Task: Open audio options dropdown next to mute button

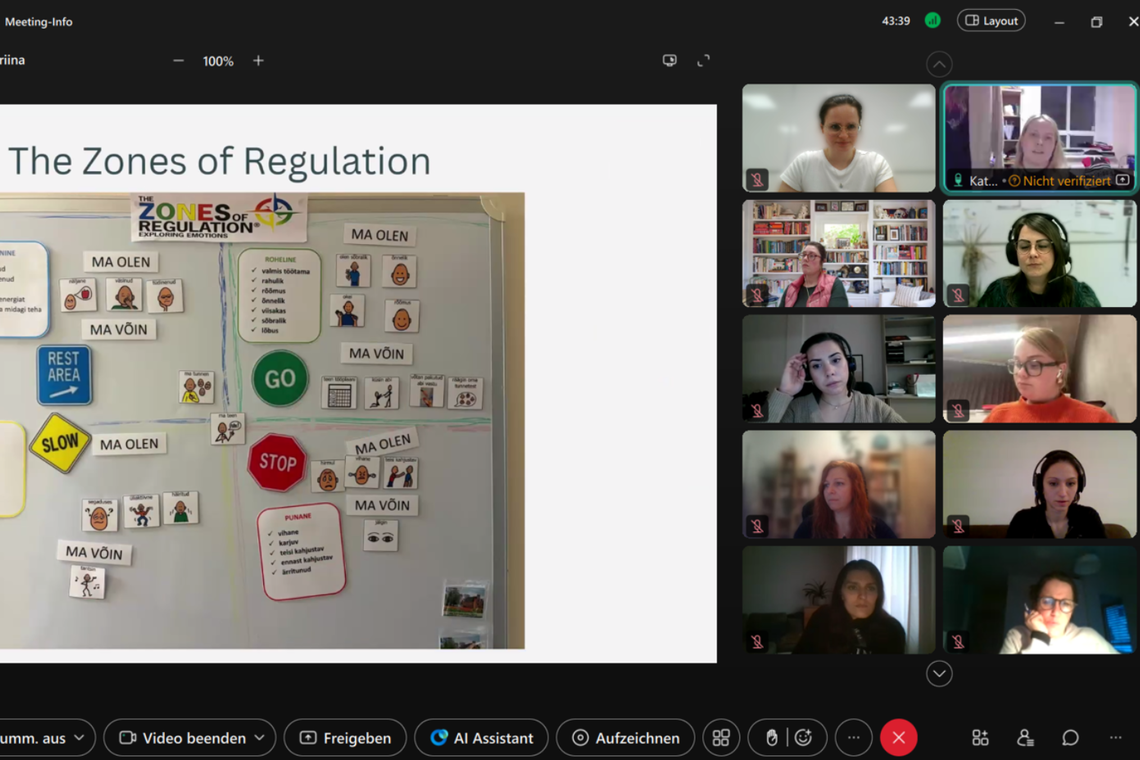Action: tap(79, 738)
